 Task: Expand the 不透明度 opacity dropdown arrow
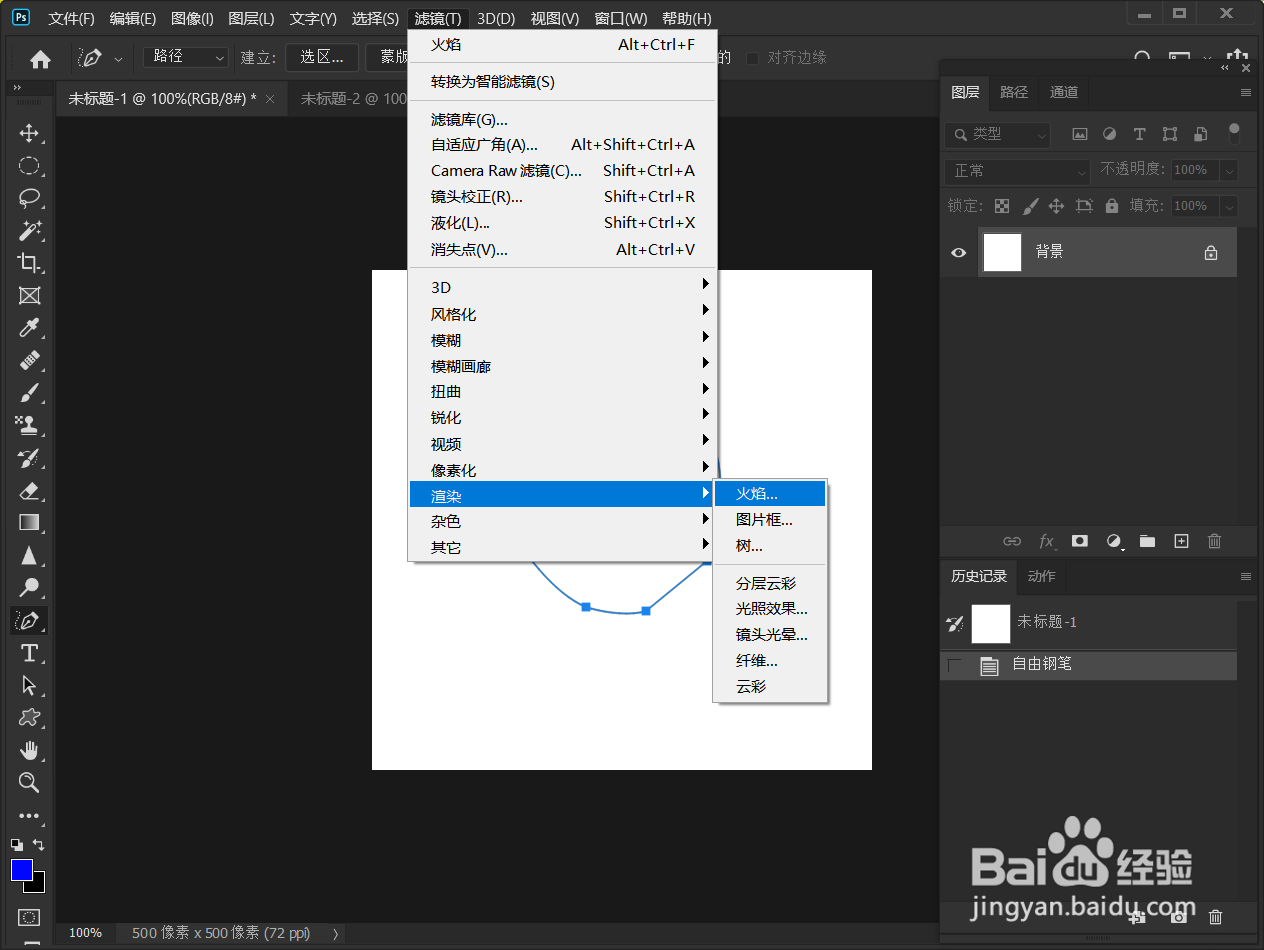point(1228,171)
